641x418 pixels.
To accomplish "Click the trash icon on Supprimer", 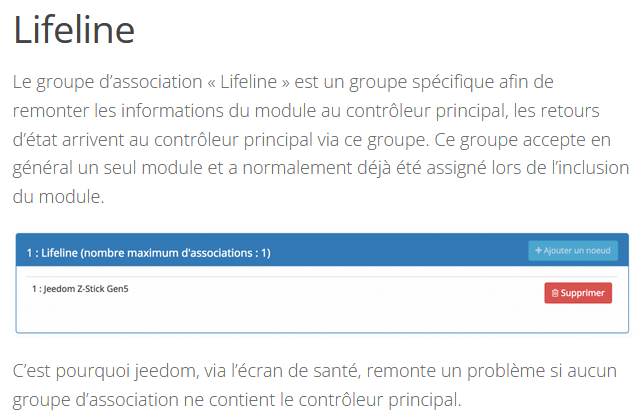I will (554, 293).
